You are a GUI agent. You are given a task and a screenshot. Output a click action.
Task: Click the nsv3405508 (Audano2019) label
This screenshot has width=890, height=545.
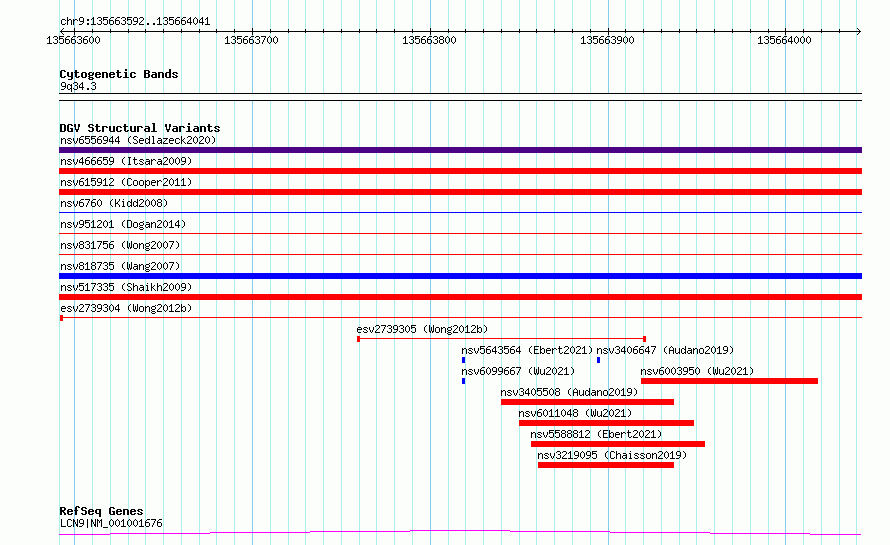tap(569, 392)
